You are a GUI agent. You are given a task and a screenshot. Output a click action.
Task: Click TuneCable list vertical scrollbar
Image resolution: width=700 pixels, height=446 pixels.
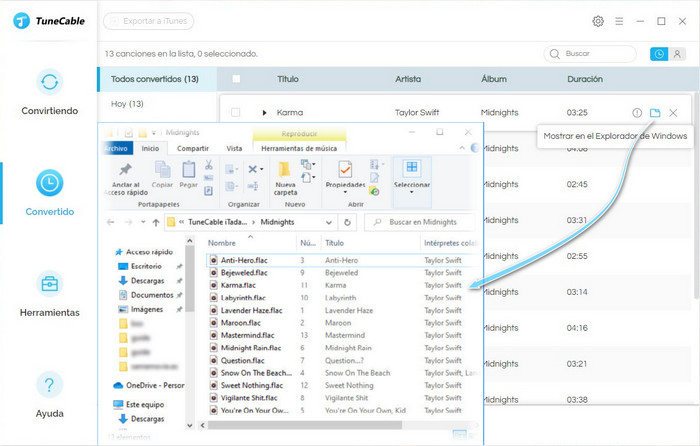696,196
